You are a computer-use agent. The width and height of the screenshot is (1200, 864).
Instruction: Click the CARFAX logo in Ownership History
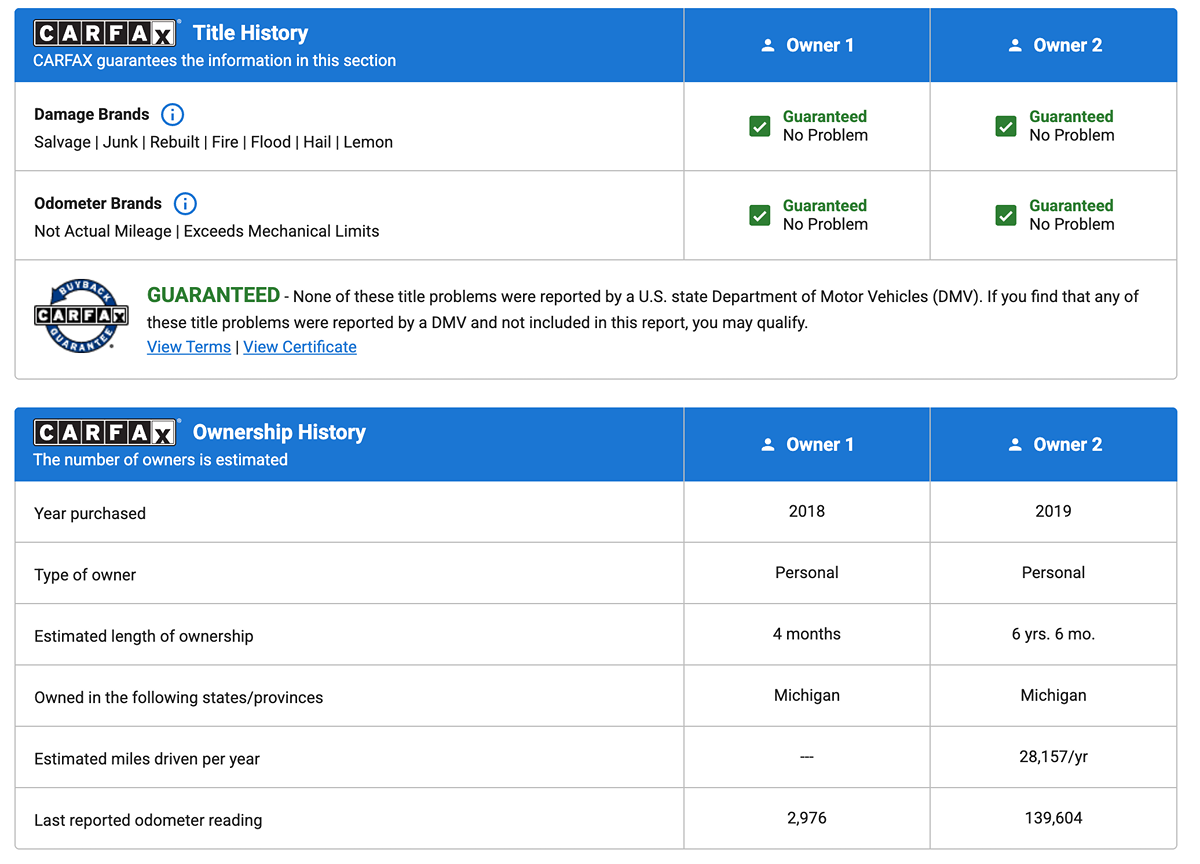(105, 432)
